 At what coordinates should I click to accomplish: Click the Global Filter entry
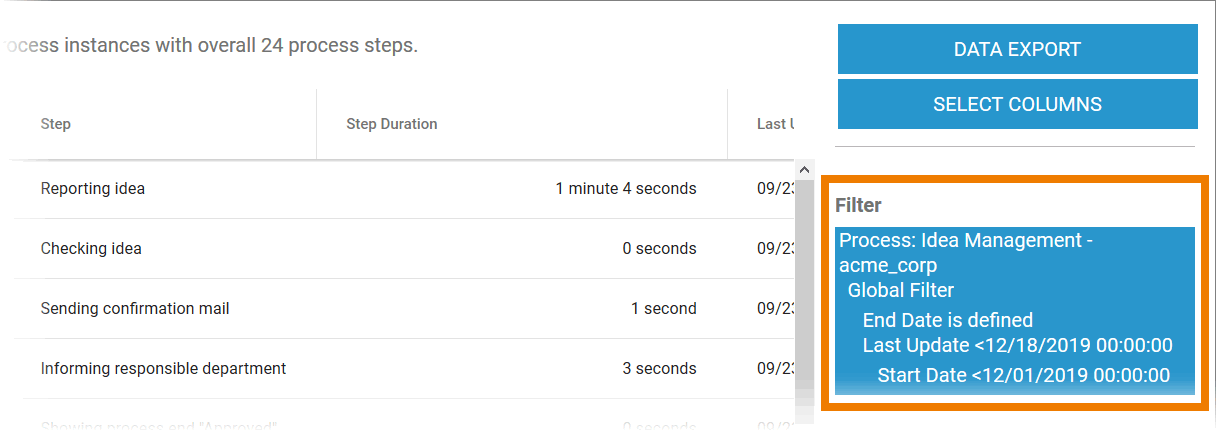(x=901, y=290)
